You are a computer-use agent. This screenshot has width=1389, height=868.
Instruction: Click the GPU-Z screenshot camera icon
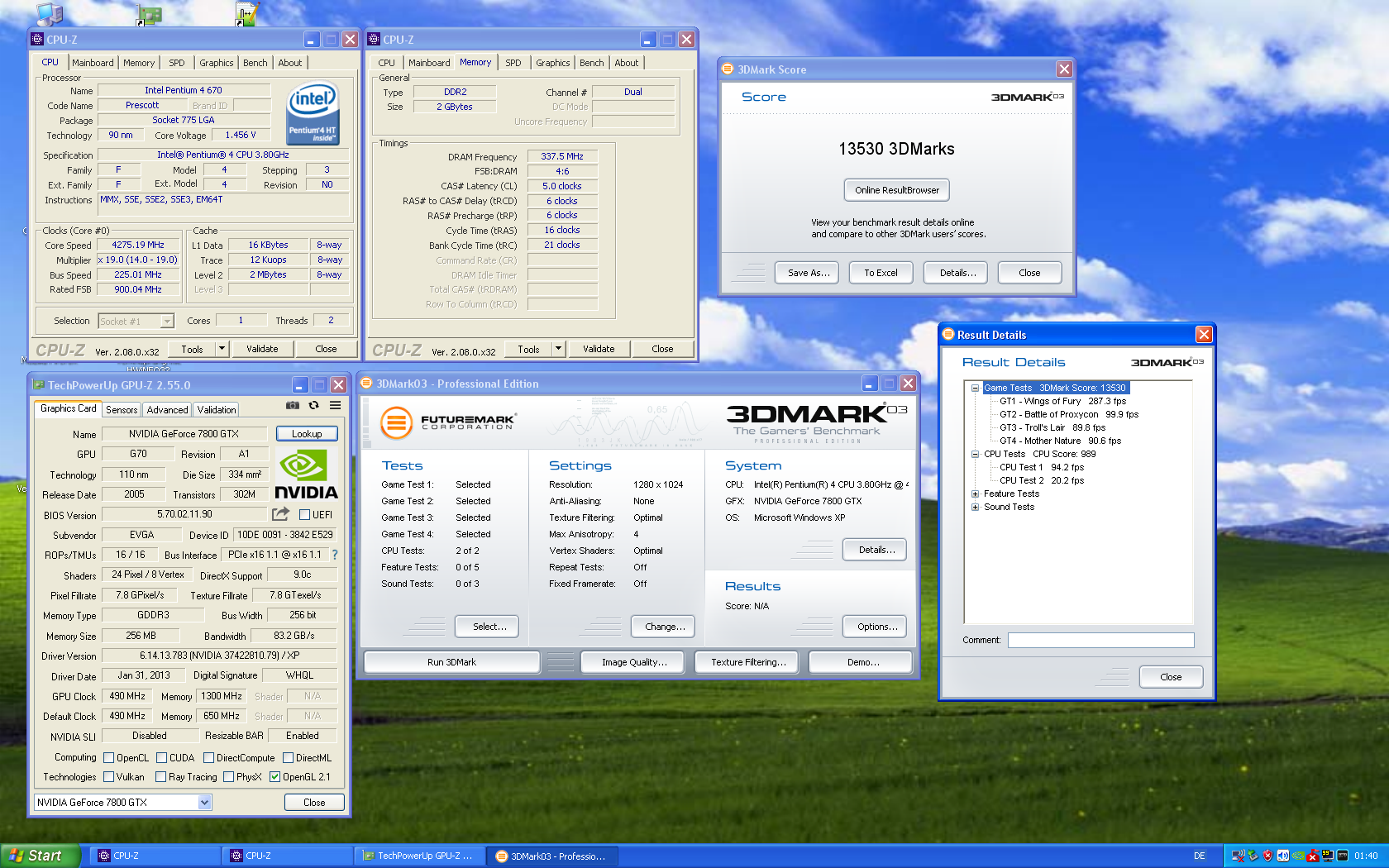click(293, 405)
